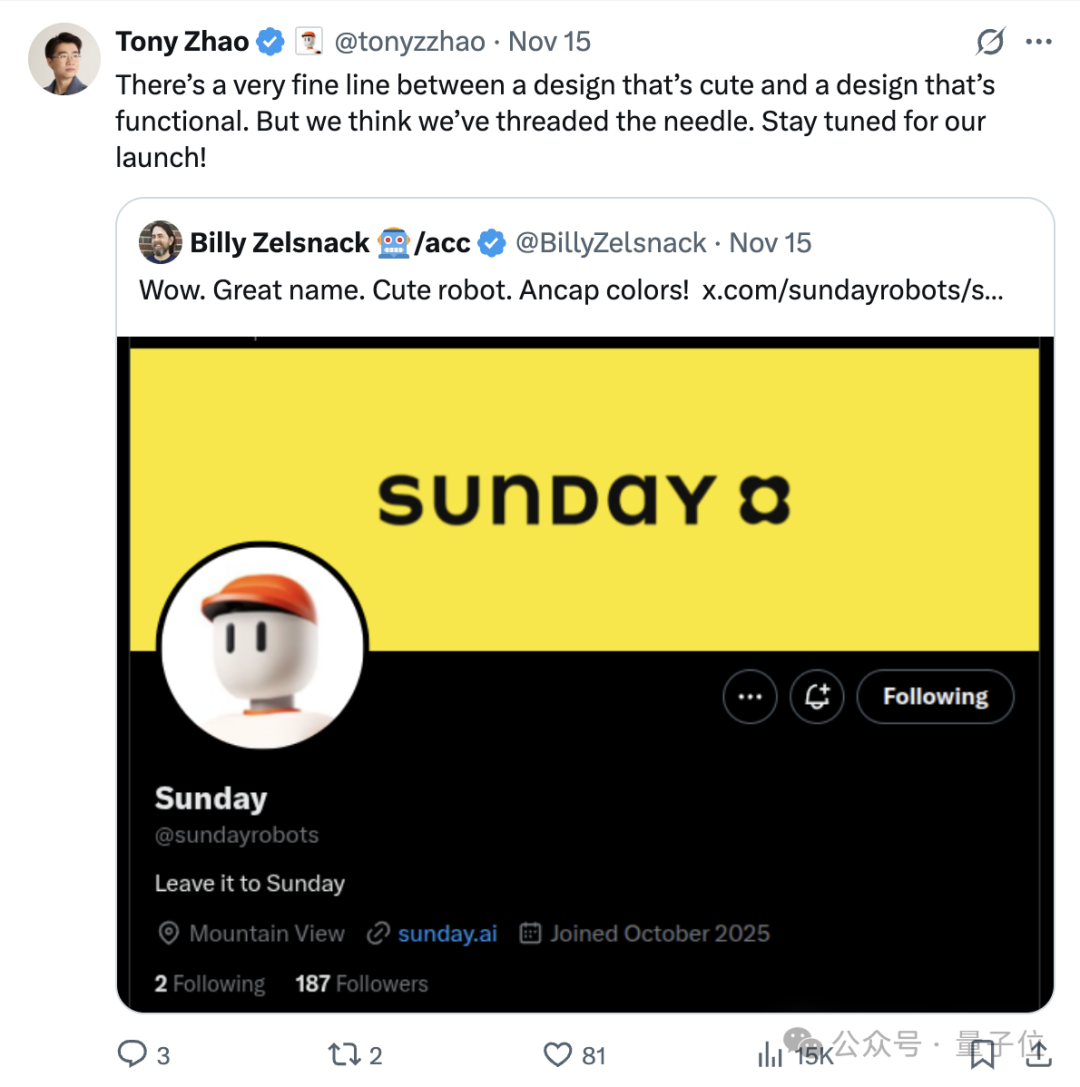Open Tony Zhao's profile avatar

[x=65, y=59]
